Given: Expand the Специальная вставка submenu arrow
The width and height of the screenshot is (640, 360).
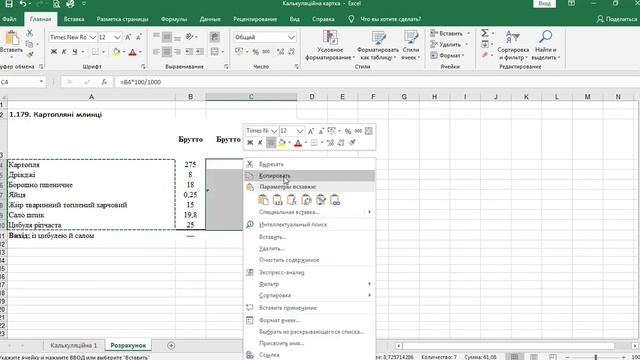Looking at the screenshot, I should click(369, 212).
